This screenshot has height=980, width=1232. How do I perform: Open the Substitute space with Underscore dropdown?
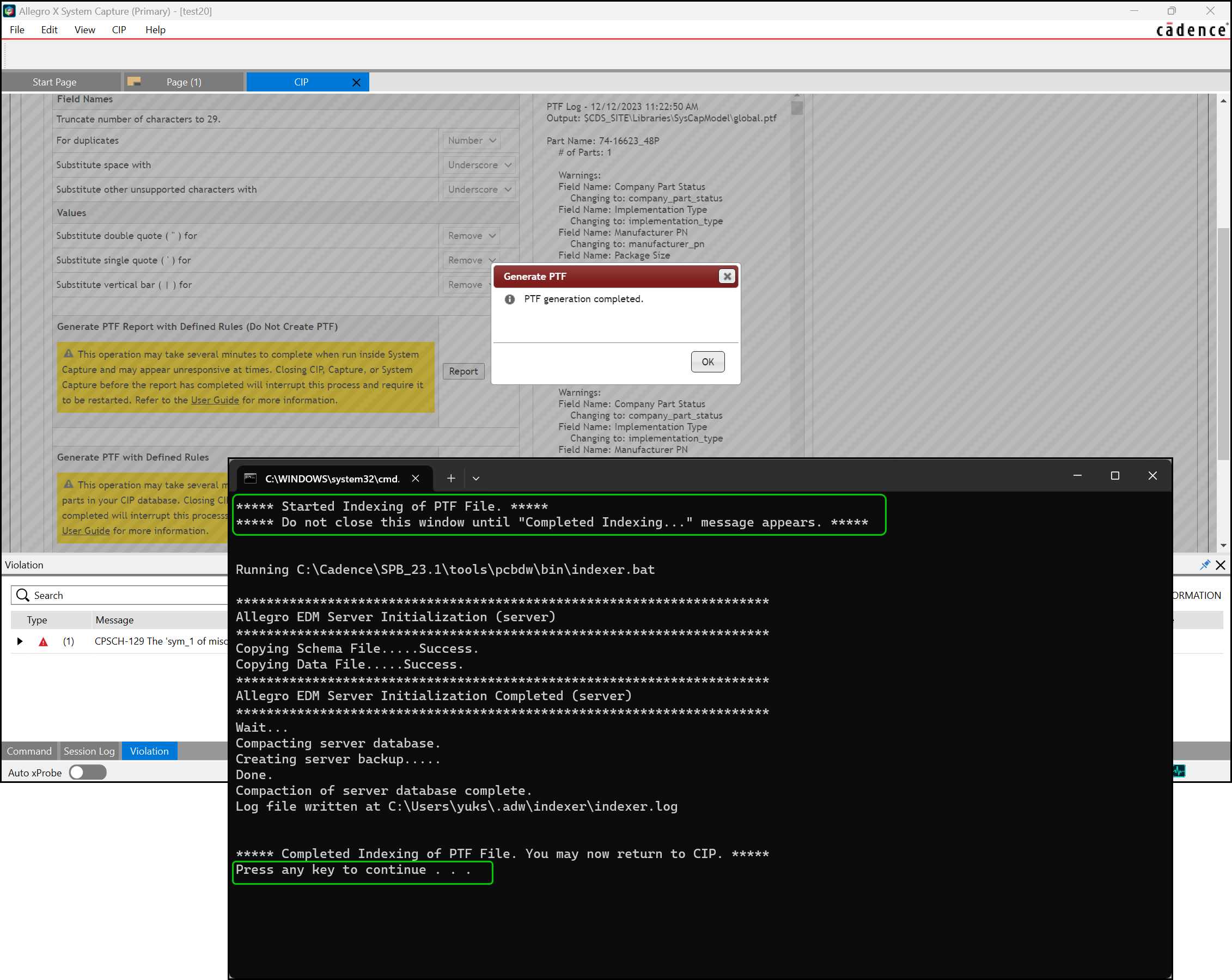[x=479, y=165]
